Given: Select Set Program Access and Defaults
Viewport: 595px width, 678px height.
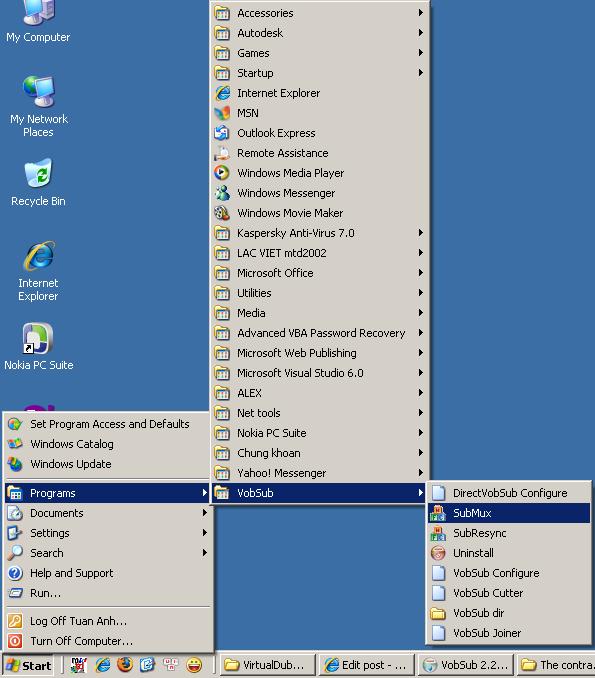Looking at the screenshot, I should 108,424.
